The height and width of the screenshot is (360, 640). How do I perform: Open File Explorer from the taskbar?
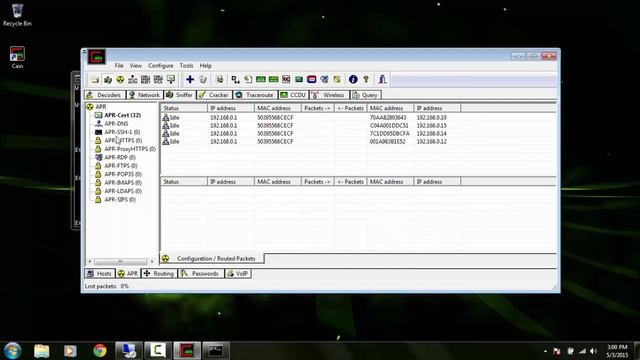click(42, 351)
